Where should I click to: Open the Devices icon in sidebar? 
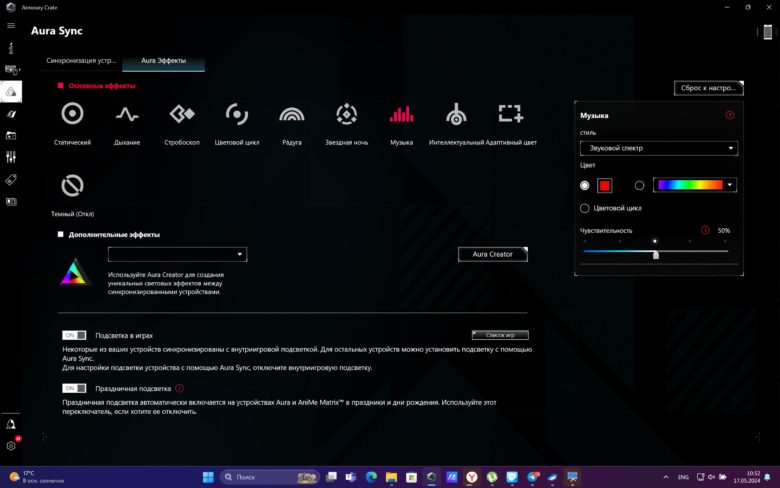pyautogui.click(x=11, y=70)
